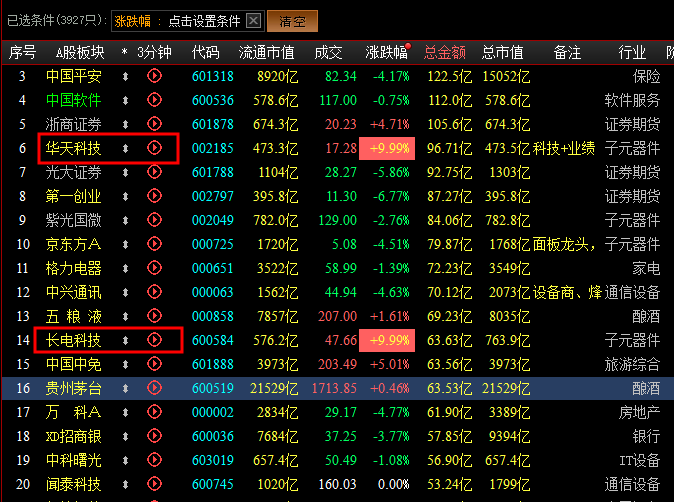This screenshot has width=674, height=502.
Task: Click the 清空 button to clear conditions
Action: tap(292, 21)
